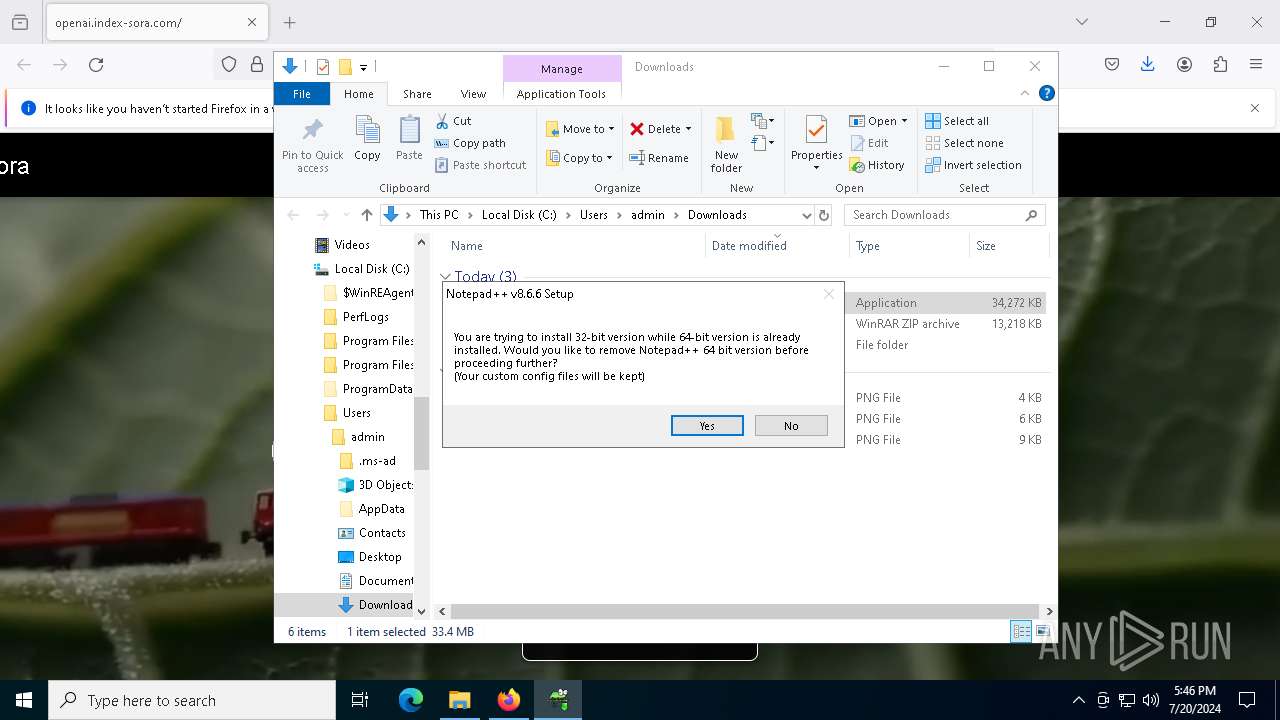Select Videos in the navigation tree
The height and width of the screenshot is (720, 1280).
click(352, 245)
